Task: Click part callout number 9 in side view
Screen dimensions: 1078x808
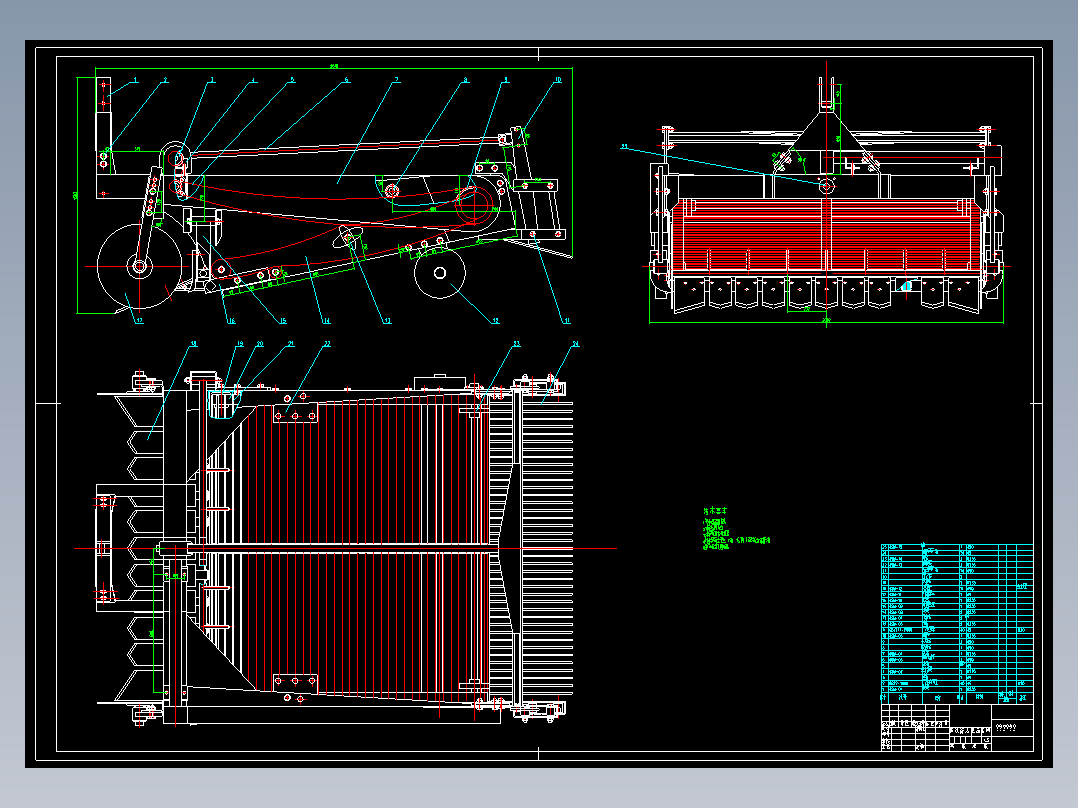Action: 507,80
